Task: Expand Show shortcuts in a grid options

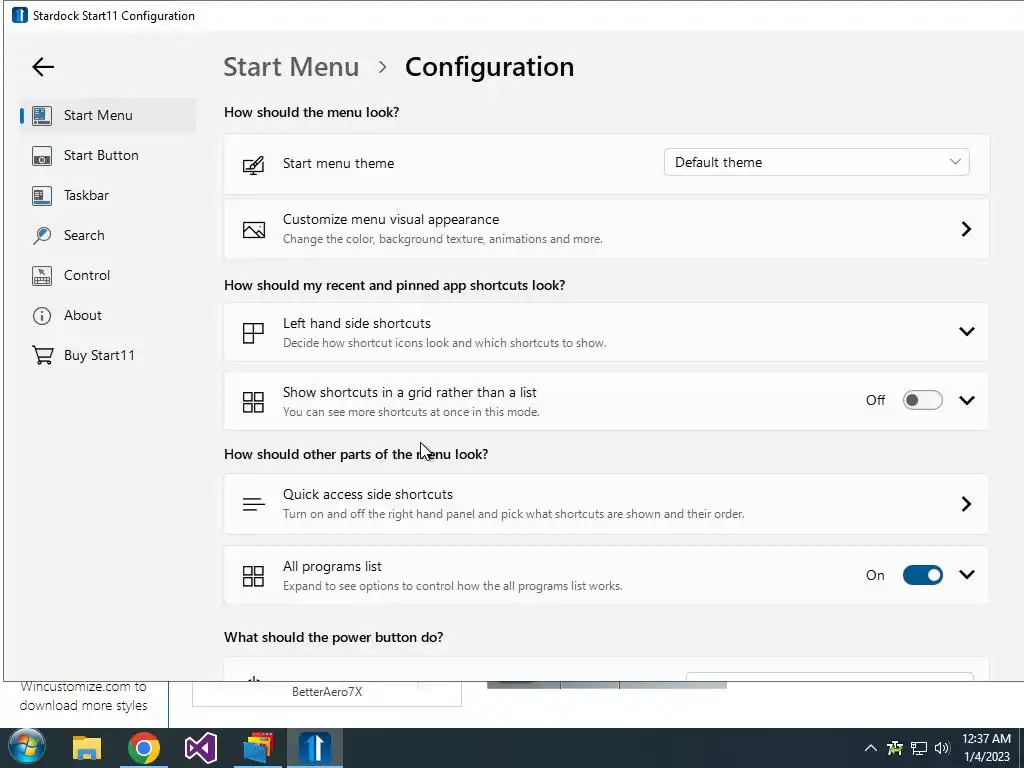Action: (x=967, y=400)
